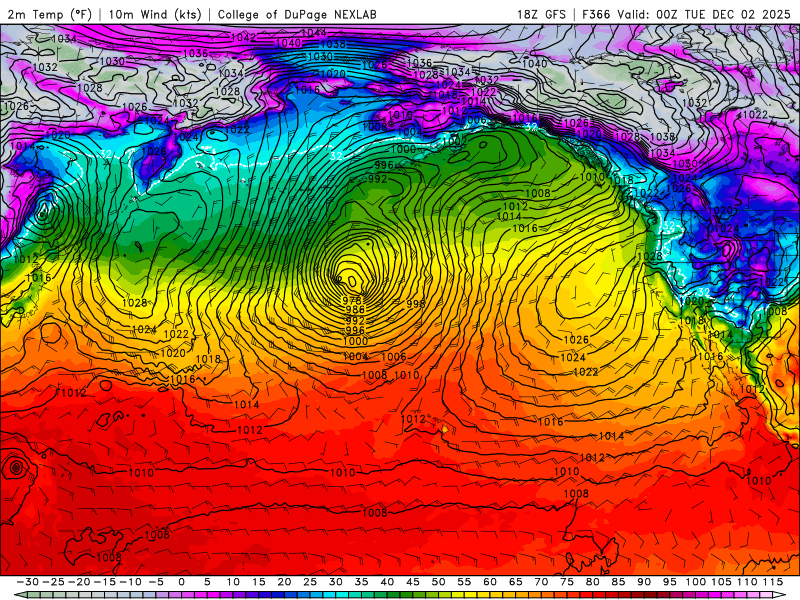
Task: Click the 25 value on temperature legend
Action: [310, 582]
